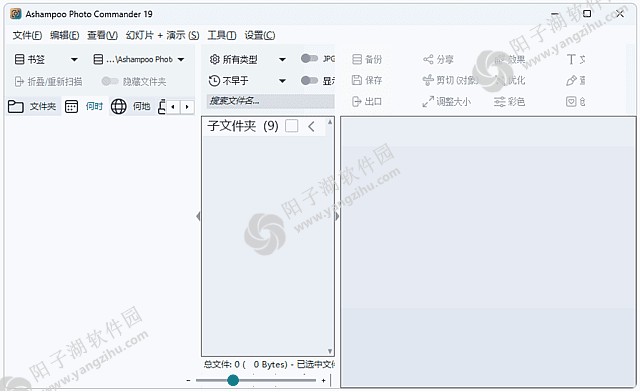The height and width of the screenshot is (391, 640).
Task: Click 折叠/重新扫描 button
Action: 49,82
